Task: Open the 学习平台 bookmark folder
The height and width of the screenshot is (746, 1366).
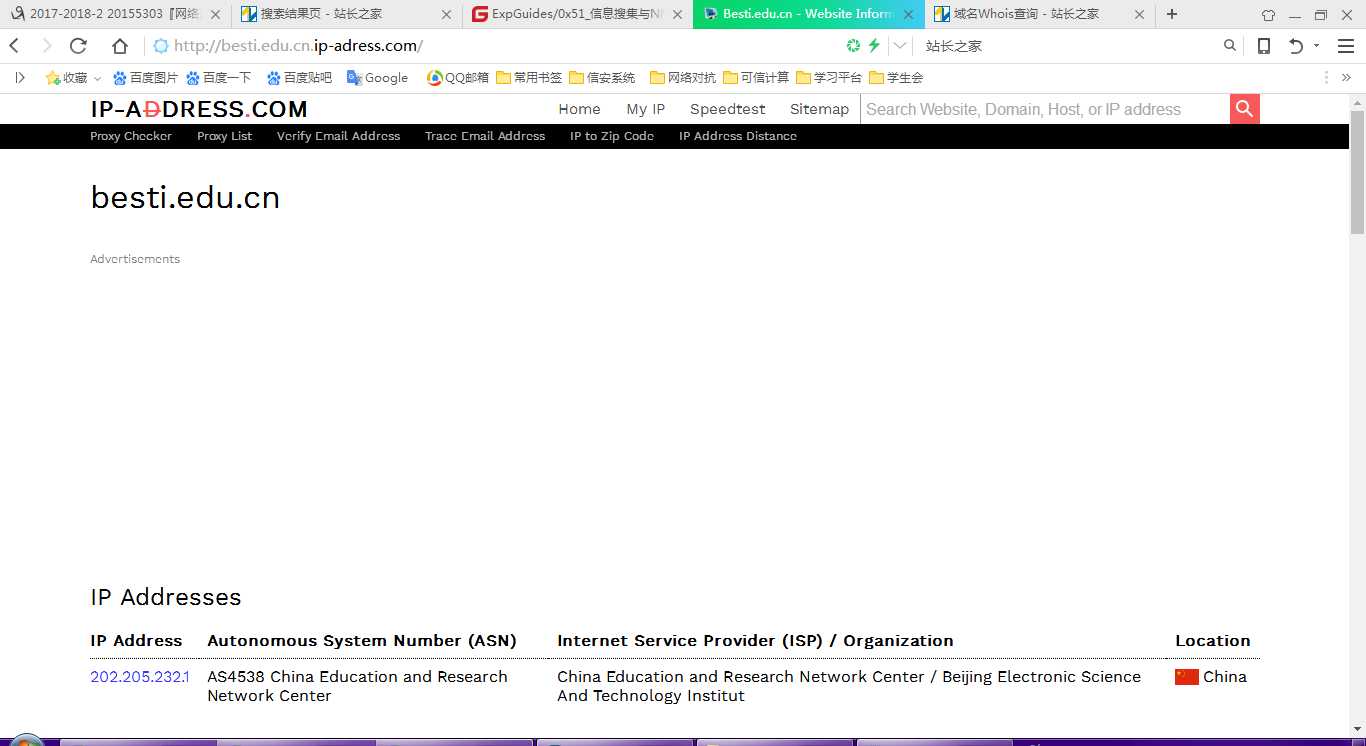Action: tap(829, 78)
